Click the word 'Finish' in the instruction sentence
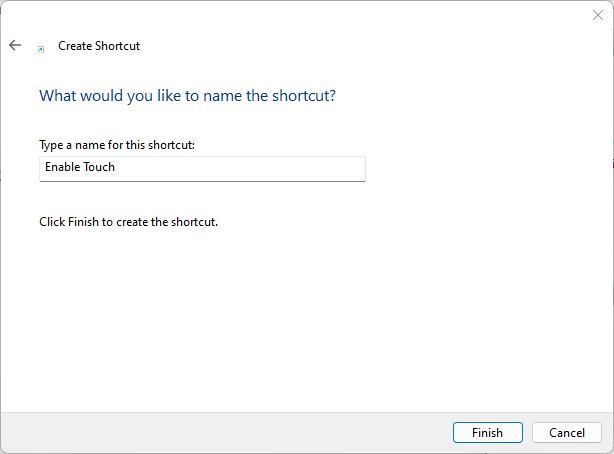This screenshot has width=614, height=454. [x=83, y=222]
